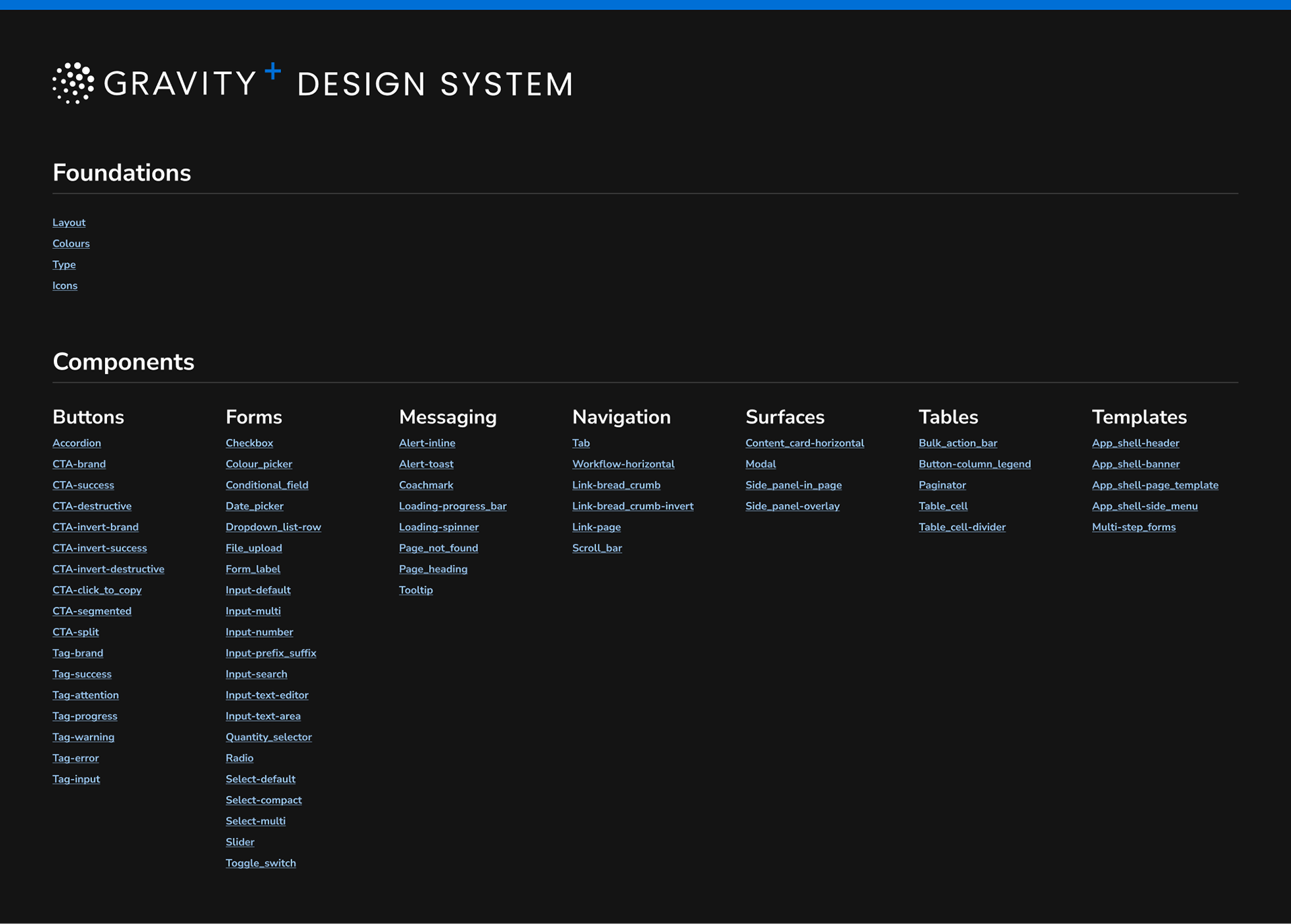Screen dimensions: 1291x924
Task: Open the App_shell-side_menu template link
Action: (1144, 506)
